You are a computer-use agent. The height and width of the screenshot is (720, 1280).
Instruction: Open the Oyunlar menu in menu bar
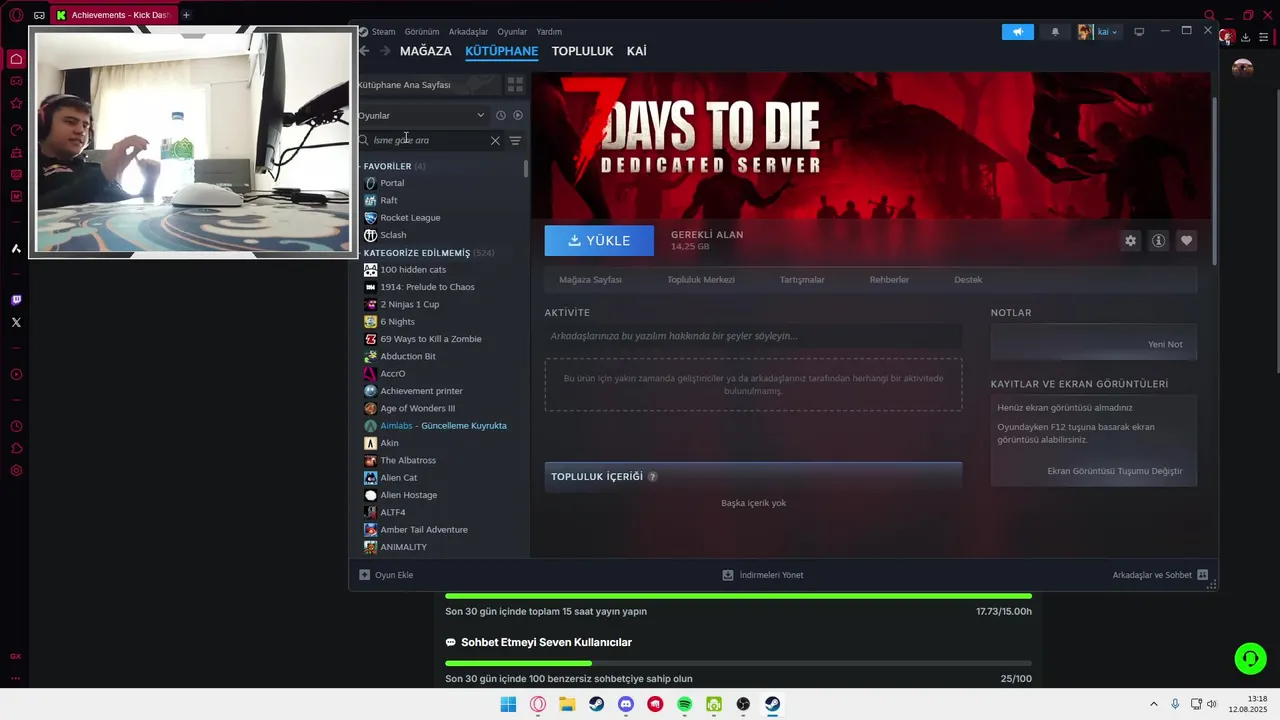click(512, 32)
